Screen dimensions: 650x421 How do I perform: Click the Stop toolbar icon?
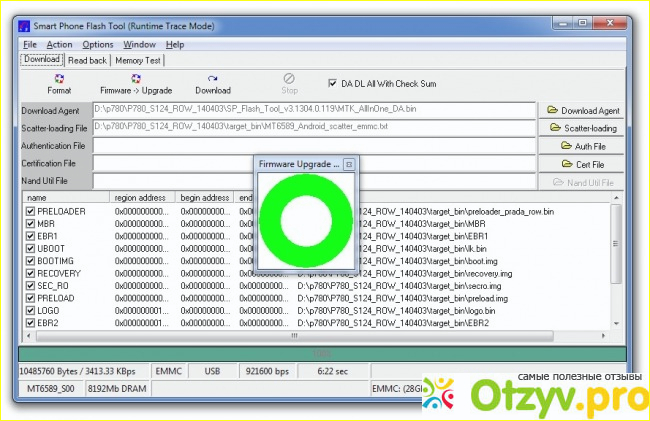click(289, 83)
